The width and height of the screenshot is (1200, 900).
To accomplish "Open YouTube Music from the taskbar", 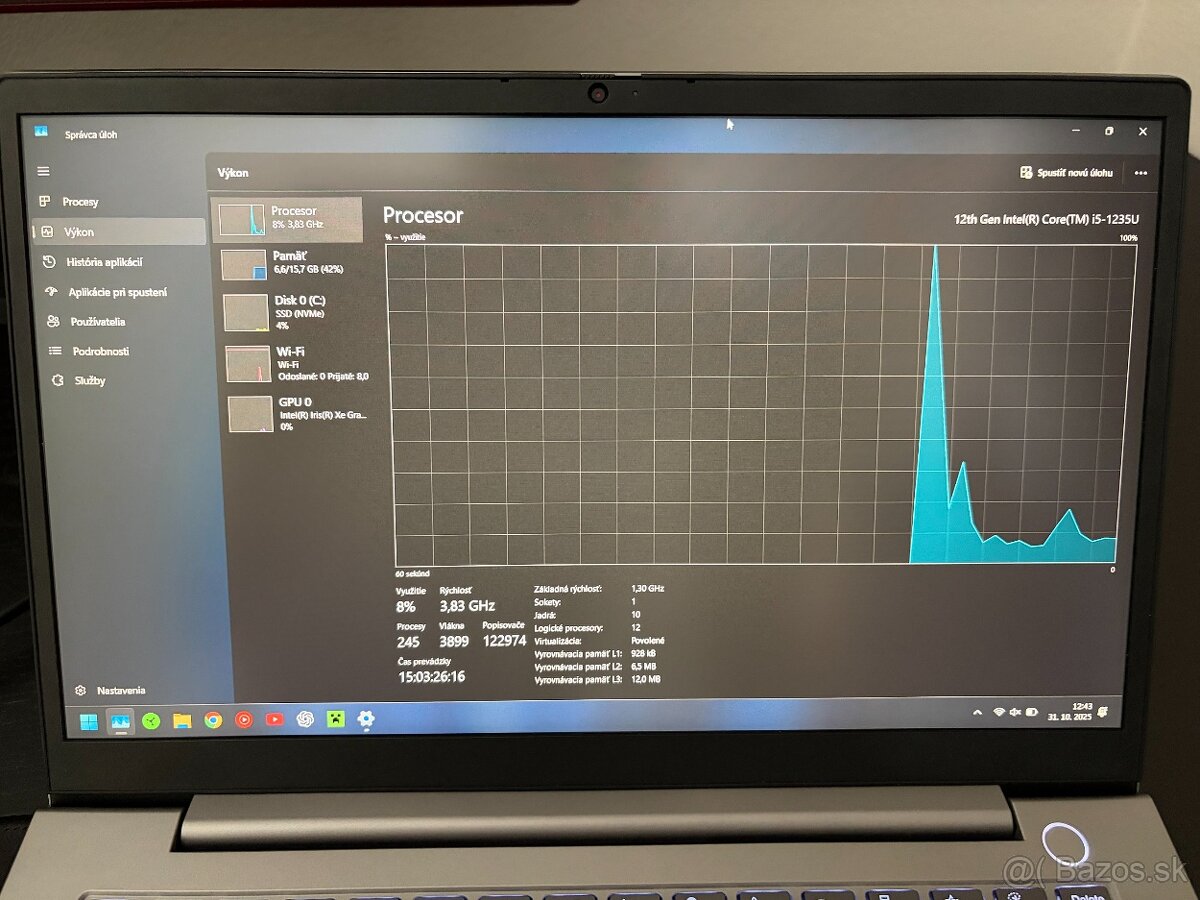I will coord(244,719).
